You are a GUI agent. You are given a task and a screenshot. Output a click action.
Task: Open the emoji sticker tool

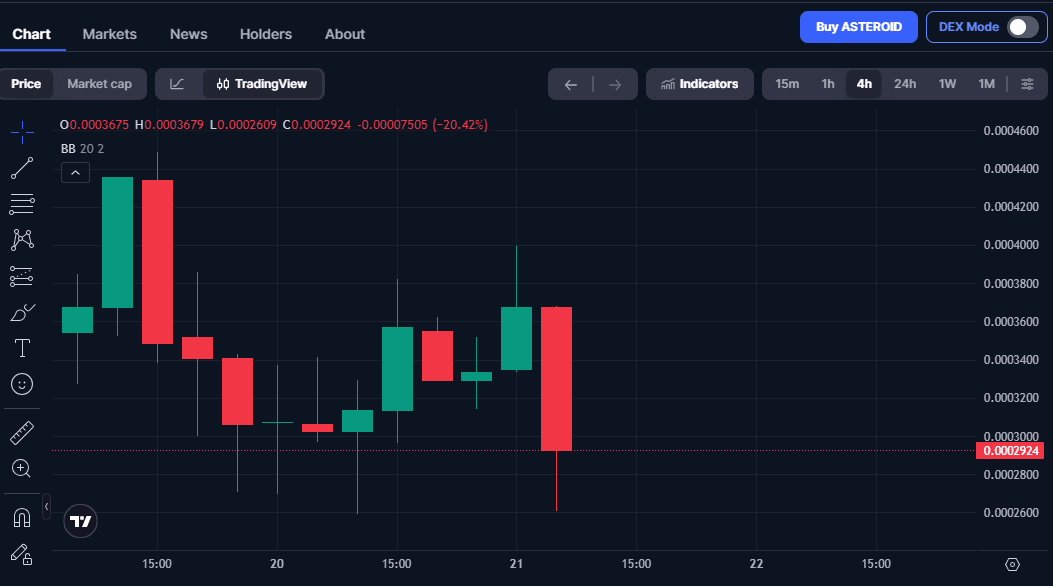click(21, 383)
